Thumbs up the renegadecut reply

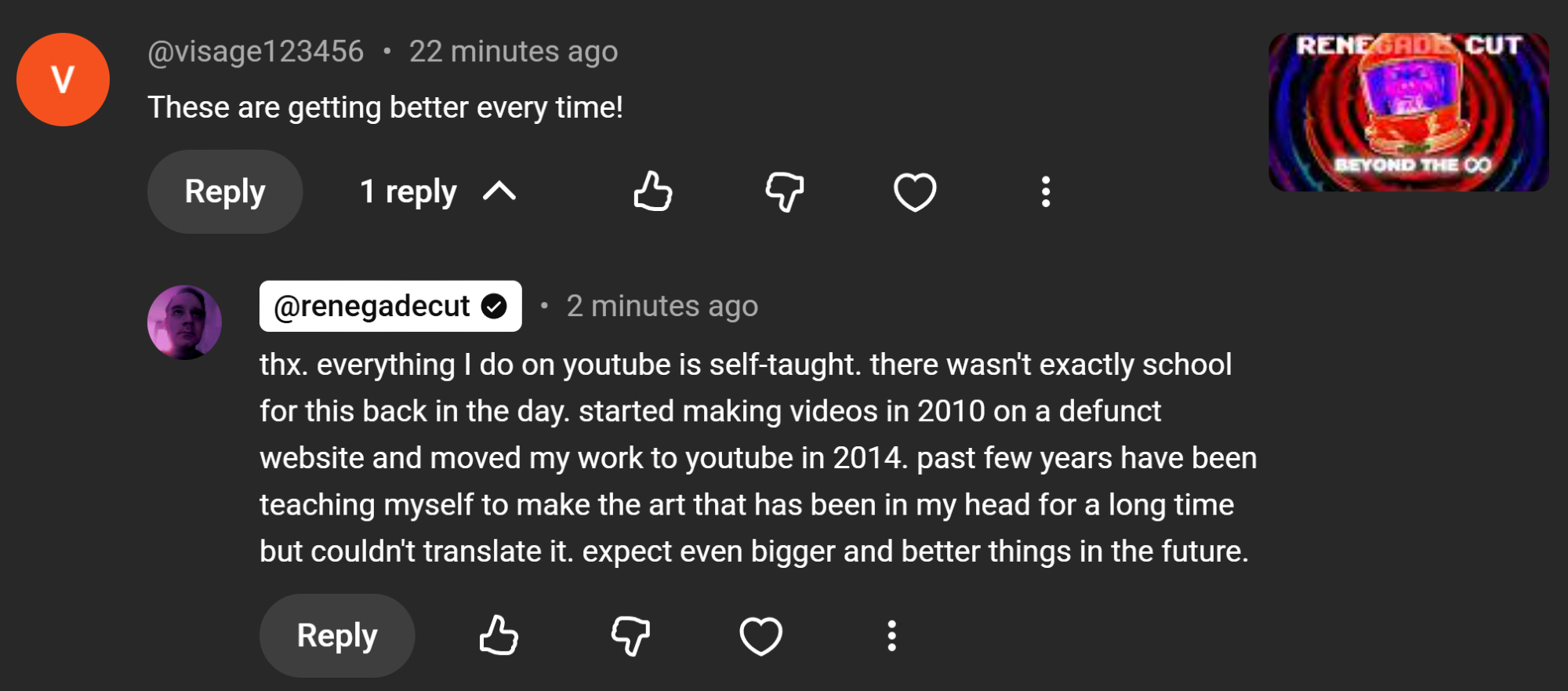pyautogui.click(x=499, y=635)
